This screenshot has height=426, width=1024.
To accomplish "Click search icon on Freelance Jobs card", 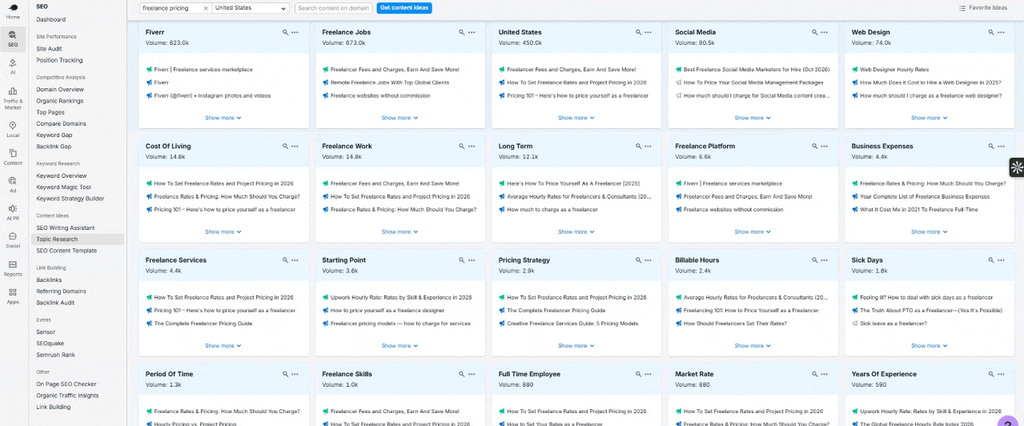I will pos(462,32).
